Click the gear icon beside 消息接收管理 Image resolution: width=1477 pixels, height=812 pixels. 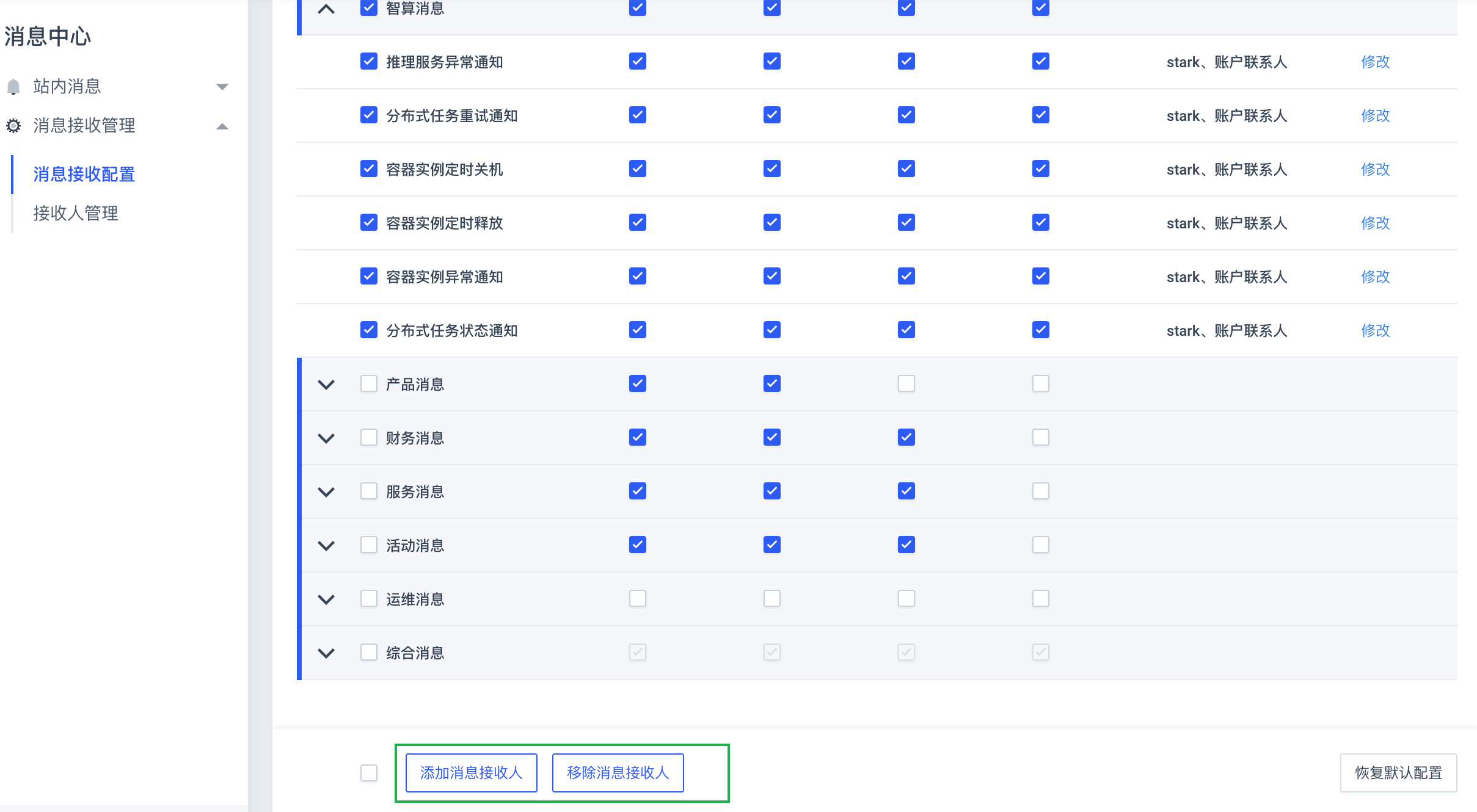tap(13, 126)
